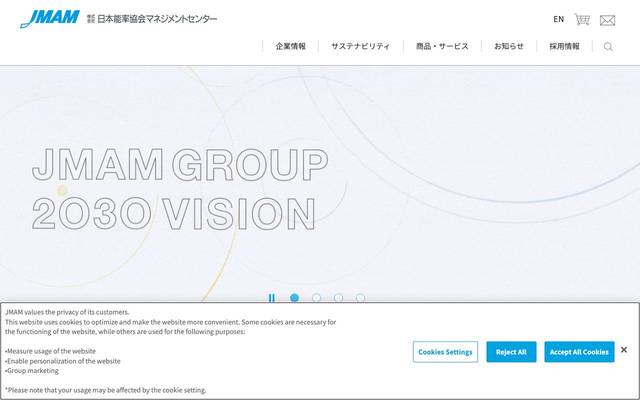Click Reject All cookies
640x400 pixels.
tap(511, 352)
